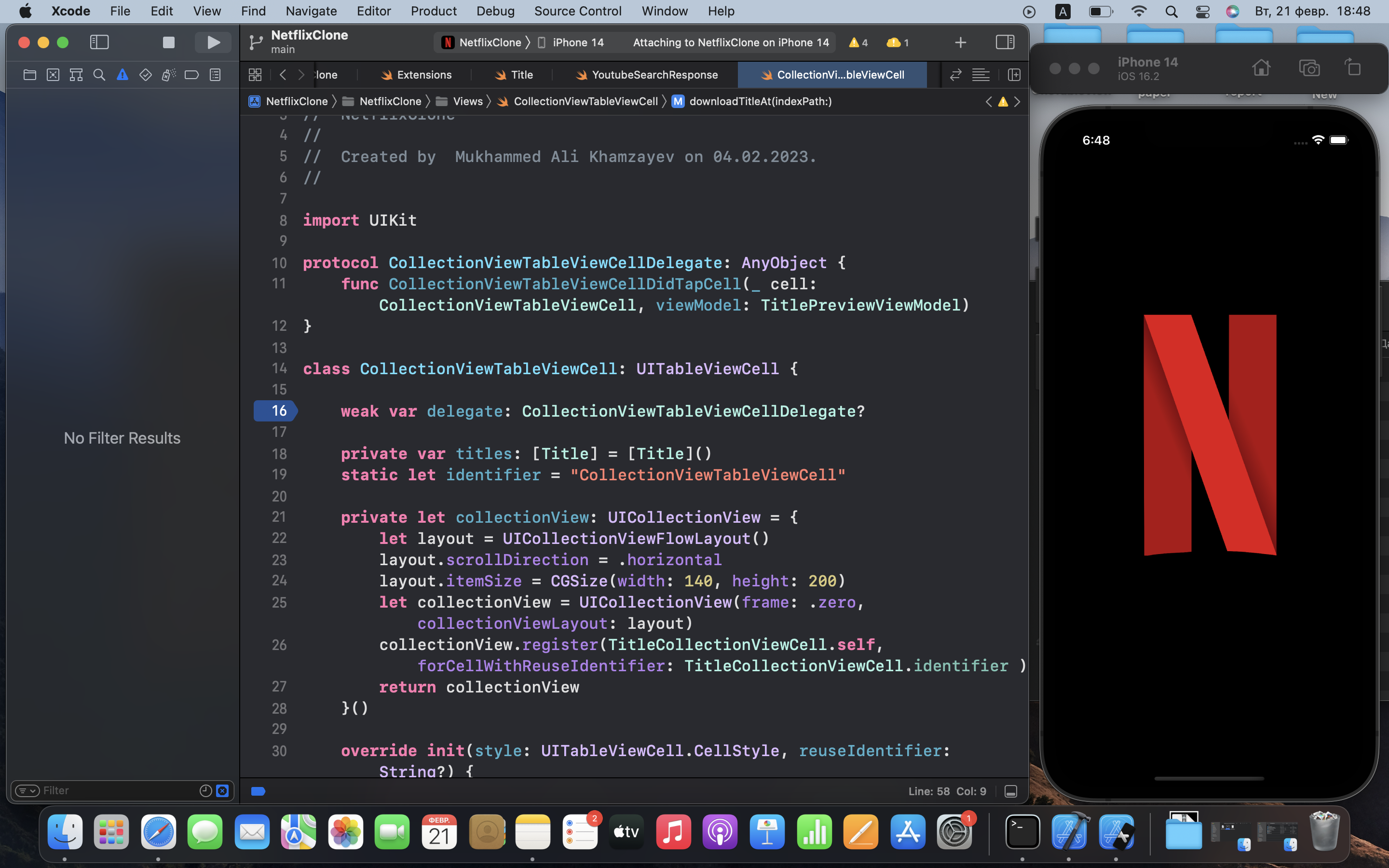Screen dimensions: 1389x868
Task: Show the 4 warnings in the activity view
Action: coord(858,42)
